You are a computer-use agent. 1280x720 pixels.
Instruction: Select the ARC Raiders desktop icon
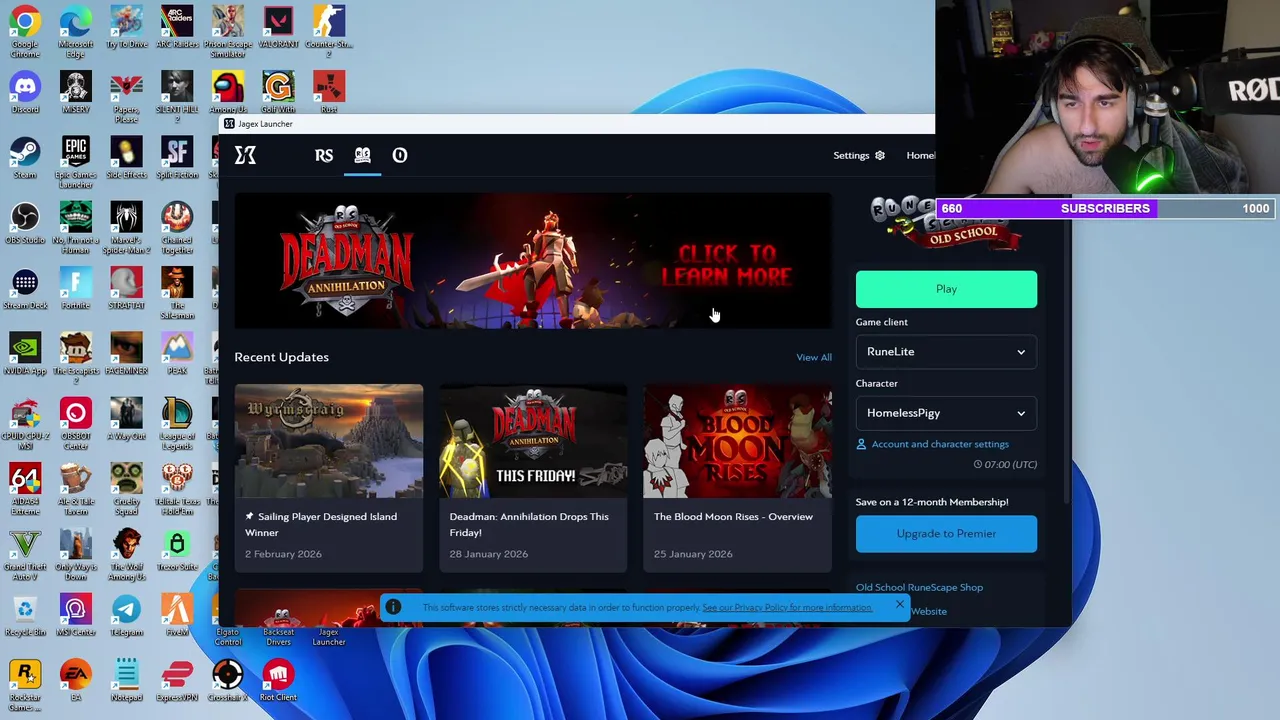coord(177,28)
